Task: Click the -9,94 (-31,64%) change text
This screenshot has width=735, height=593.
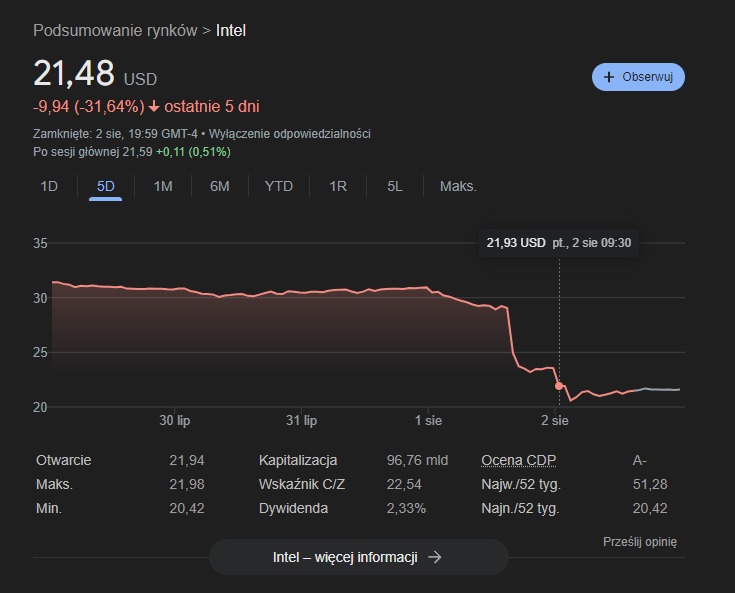Action: pos(89,106)
